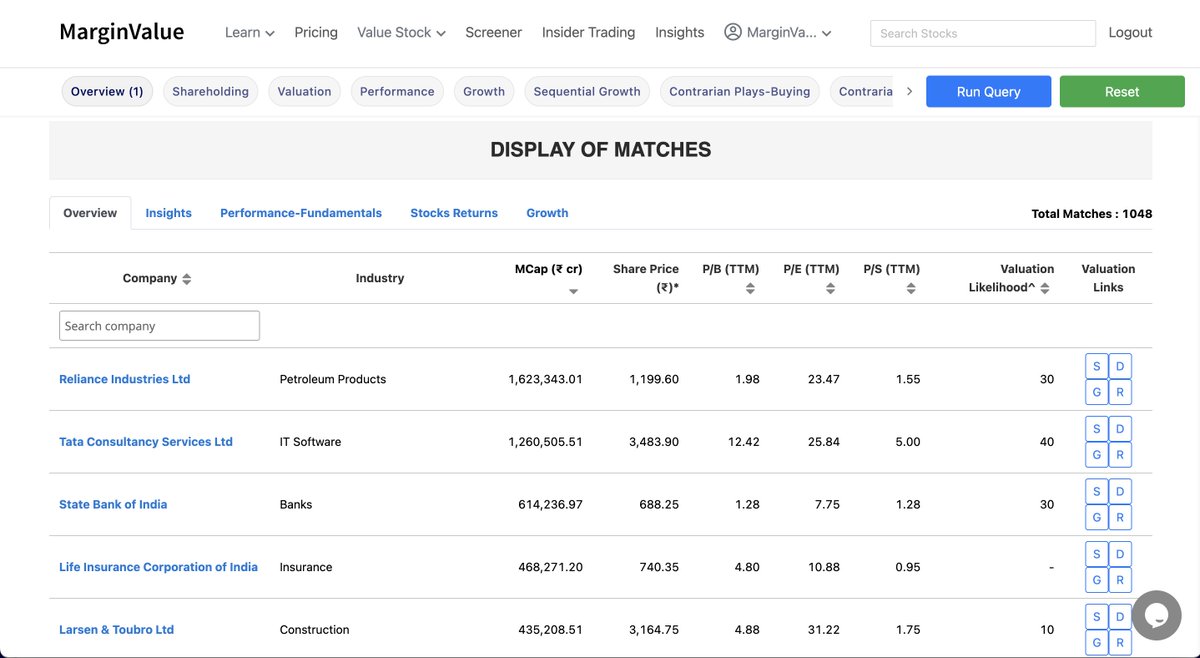Open the MarginVa... account dropdown
The height and width of the screenshot is (658, 1200).
(778, 32)
